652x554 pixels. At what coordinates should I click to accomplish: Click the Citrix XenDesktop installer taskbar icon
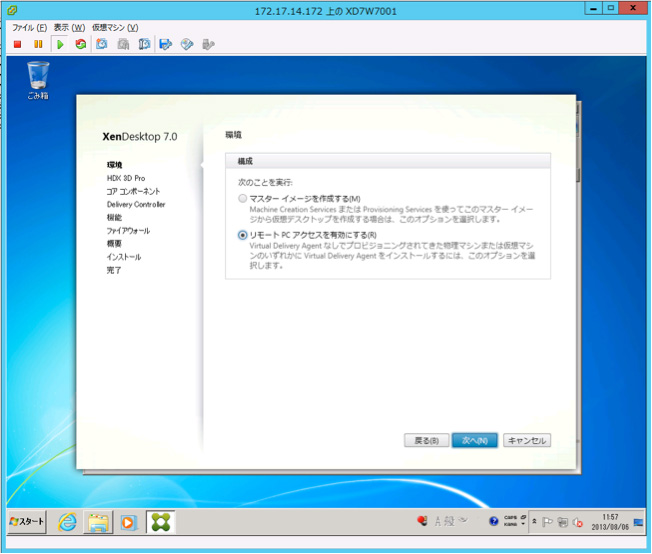pyautogui.click(x=161, y=522)
